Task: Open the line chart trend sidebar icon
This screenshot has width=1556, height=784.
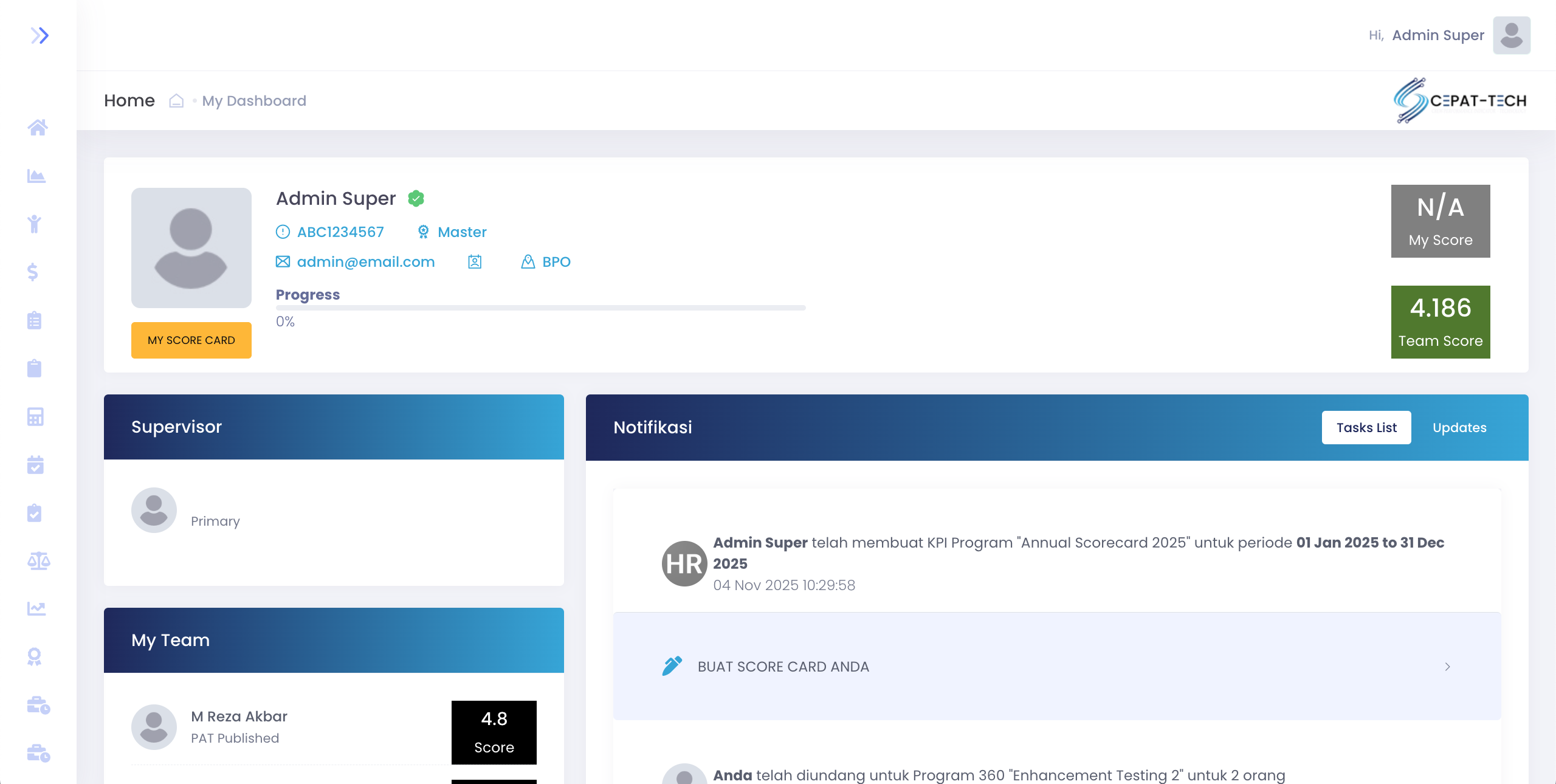Action: [36, 608]
